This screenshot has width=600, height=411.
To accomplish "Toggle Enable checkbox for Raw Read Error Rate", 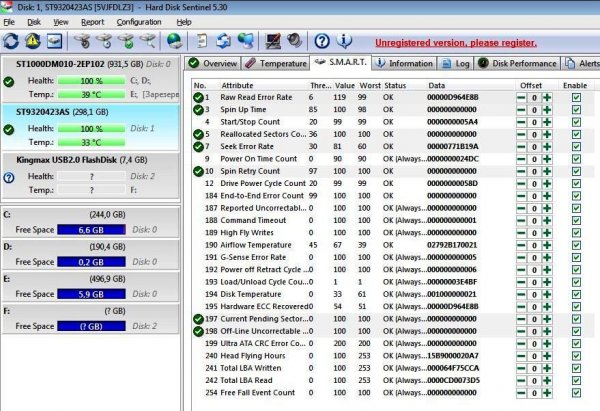I will (575, 98).
